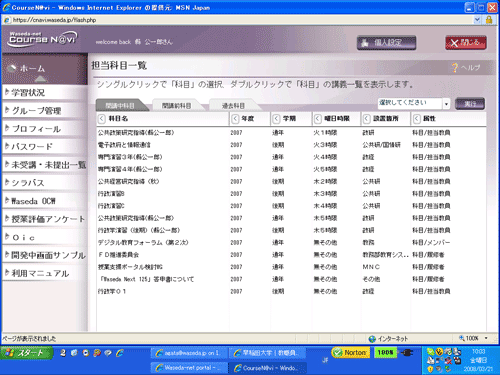Open the 個人設定 personal settings button
Image resolution: width=500 pixels, height=375 pixels.
coord(386,43)
